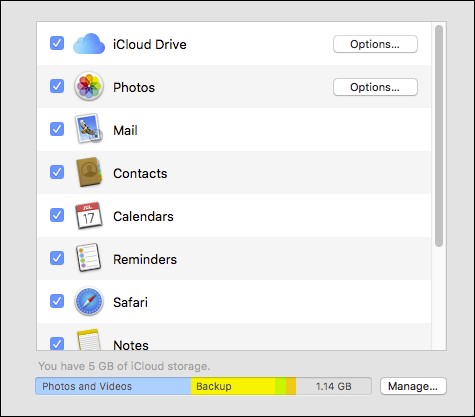
Task: Uncheck the iCloud Drive checkbox
Action: (57, 43)
